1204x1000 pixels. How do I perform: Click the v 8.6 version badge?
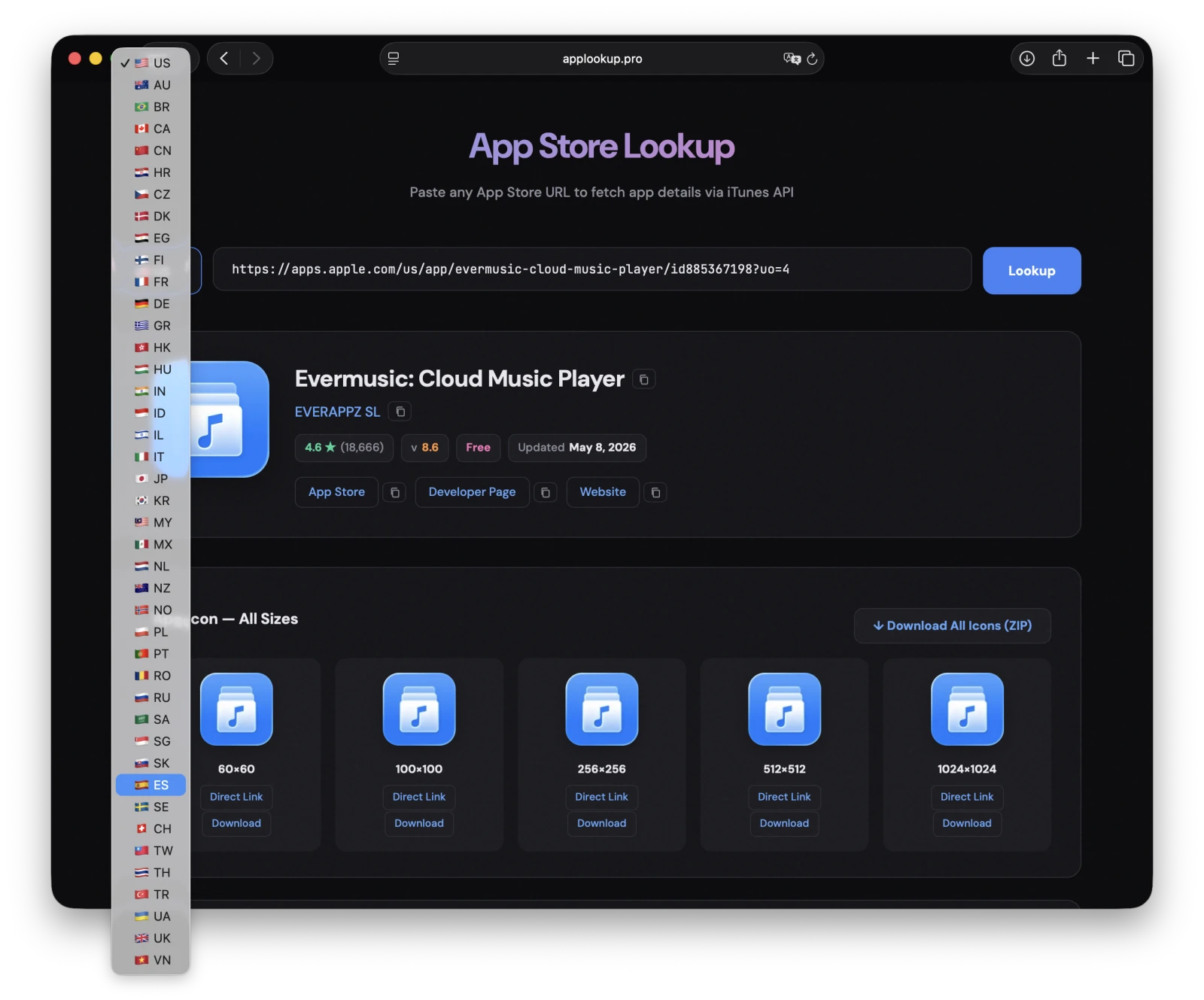(425, 448)
